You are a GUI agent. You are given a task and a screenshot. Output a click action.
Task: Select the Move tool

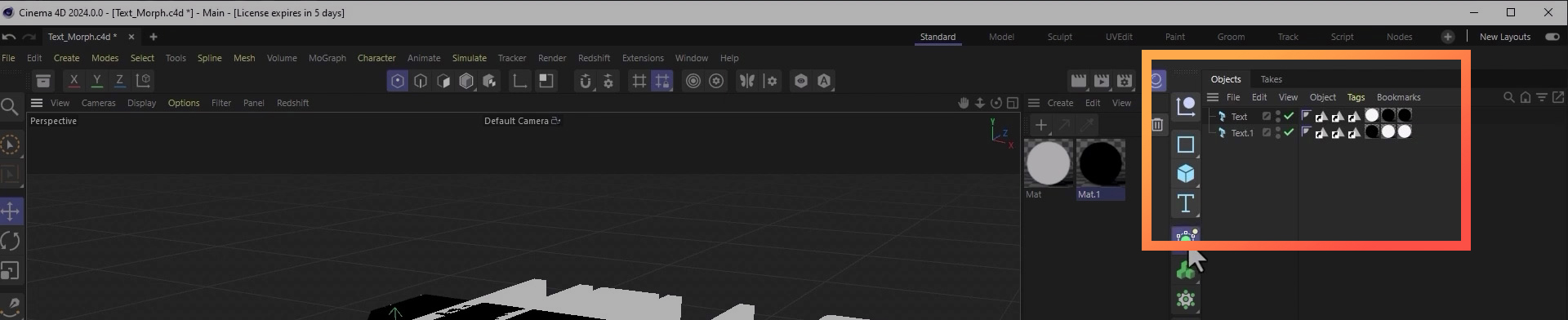click(11, 211)
